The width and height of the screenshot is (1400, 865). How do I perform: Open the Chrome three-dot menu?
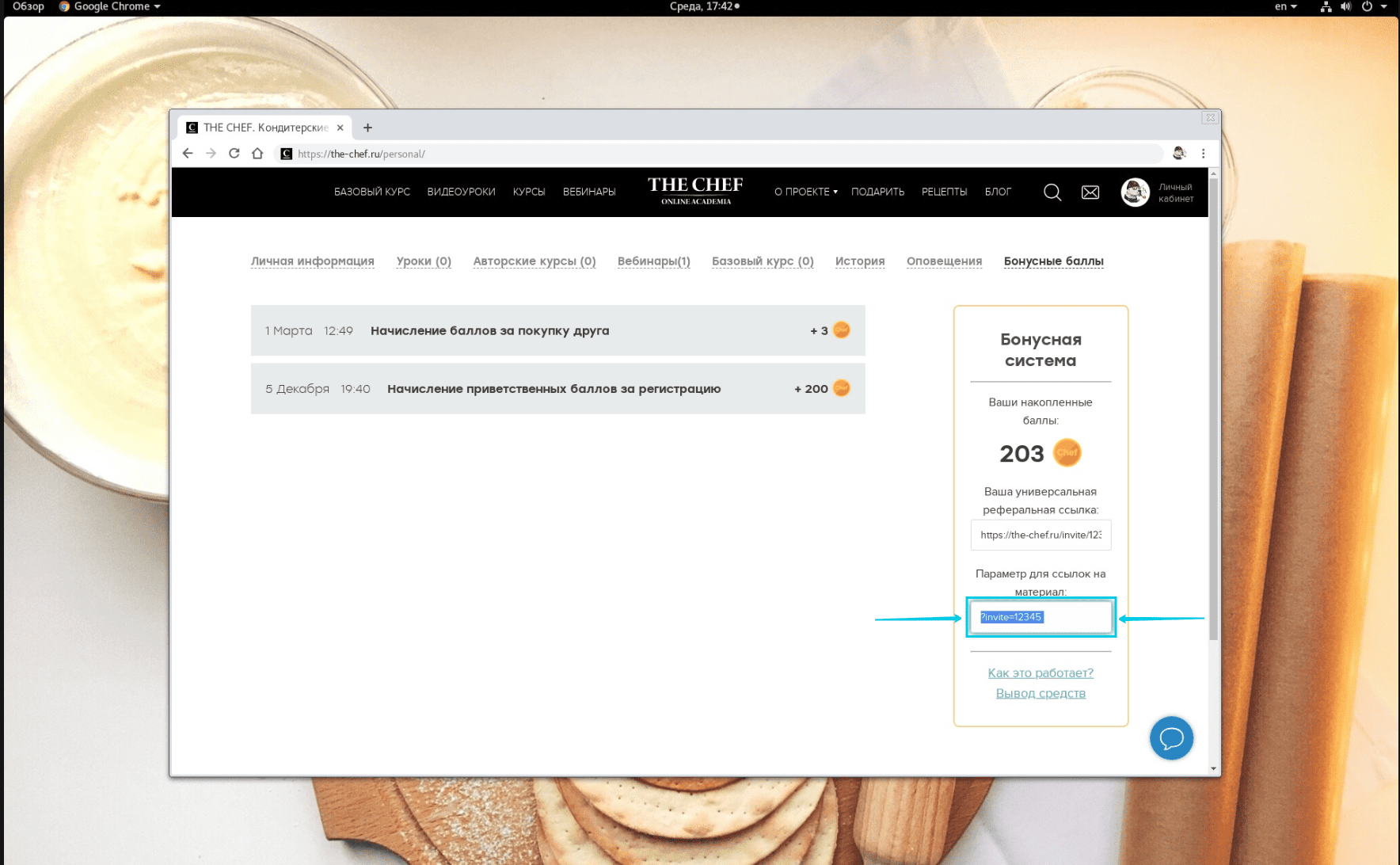1203,154
